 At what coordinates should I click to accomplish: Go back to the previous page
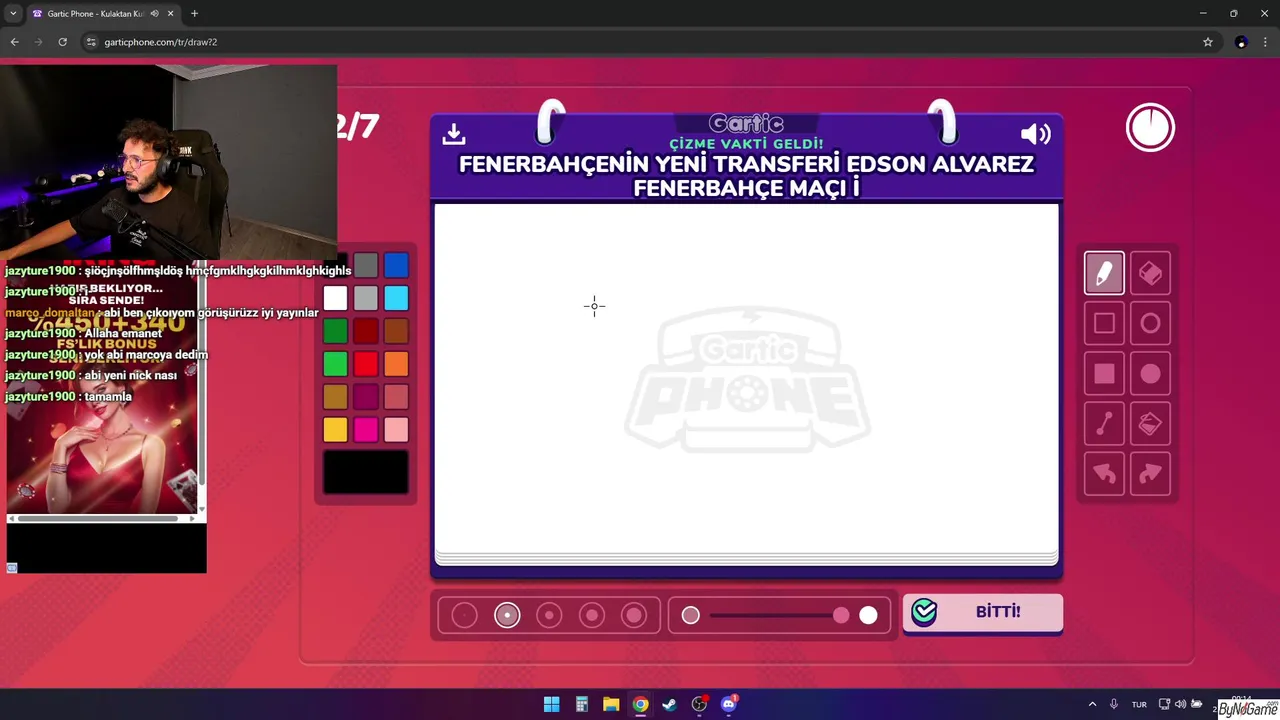coord(14,42)
